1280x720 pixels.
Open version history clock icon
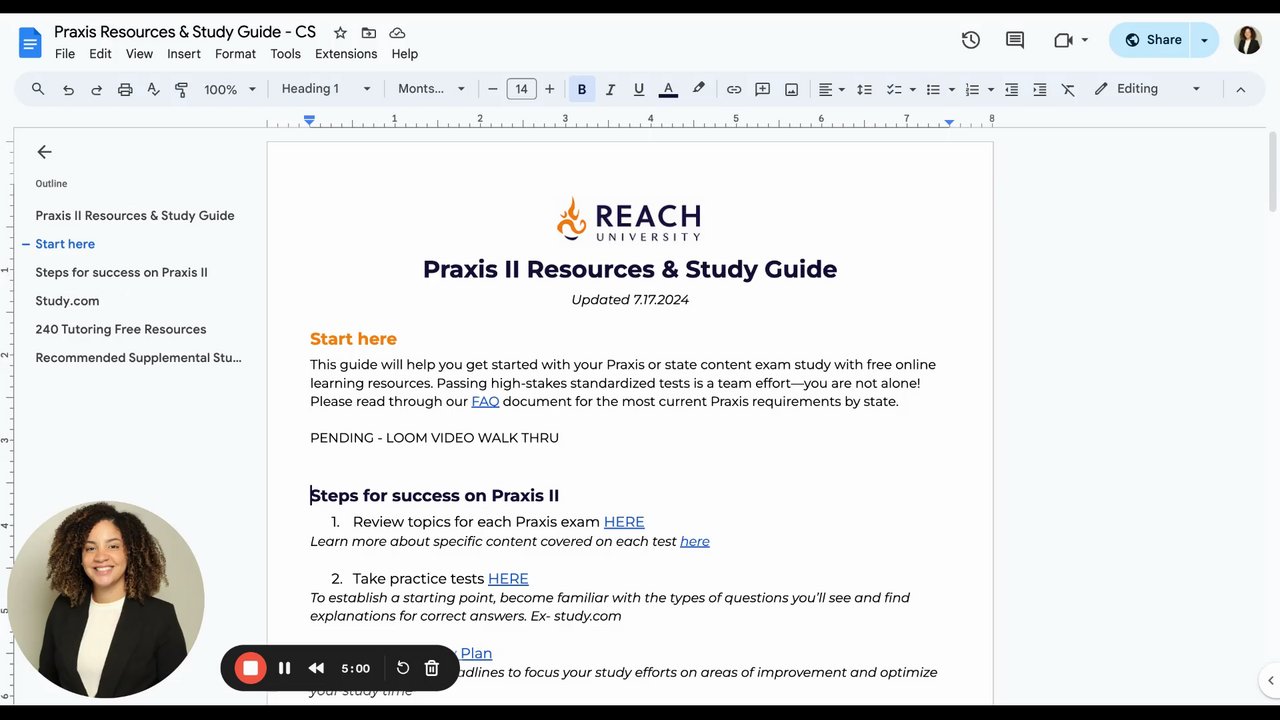(971, 40)
